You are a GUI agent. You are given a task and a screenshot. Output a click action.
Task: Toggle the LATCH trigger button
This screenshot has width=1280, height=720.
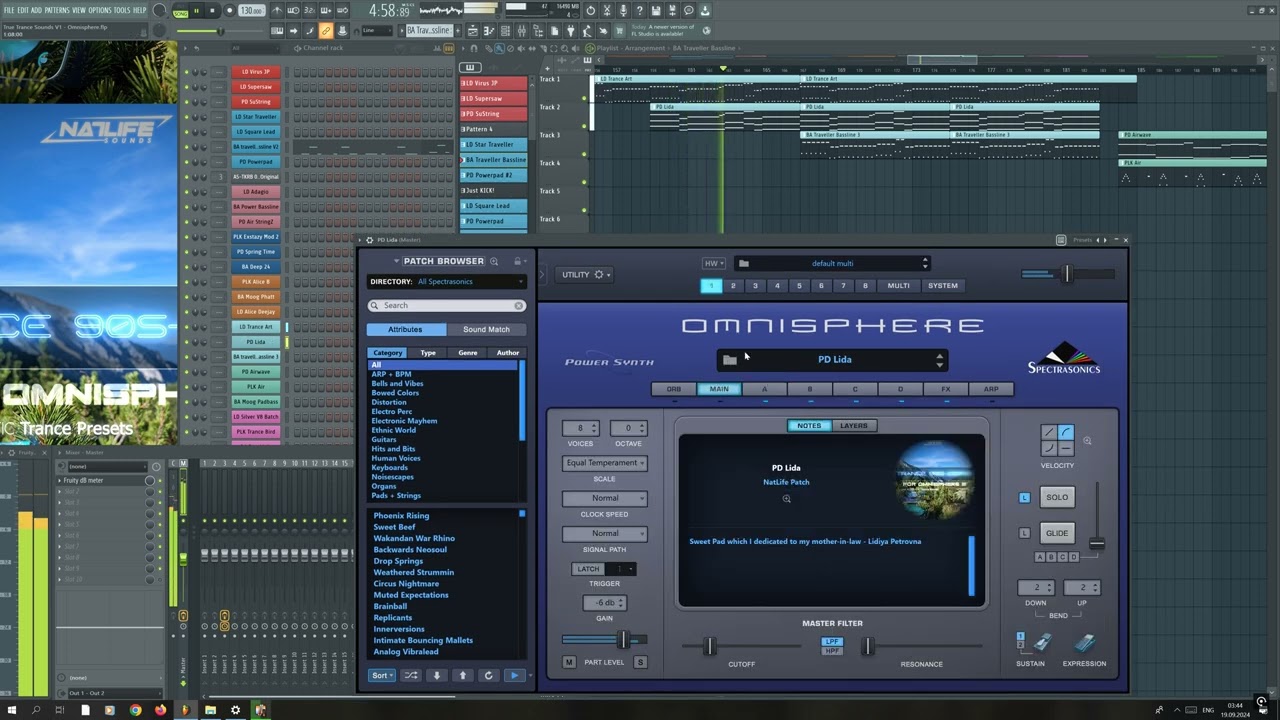tap(588, 569)
